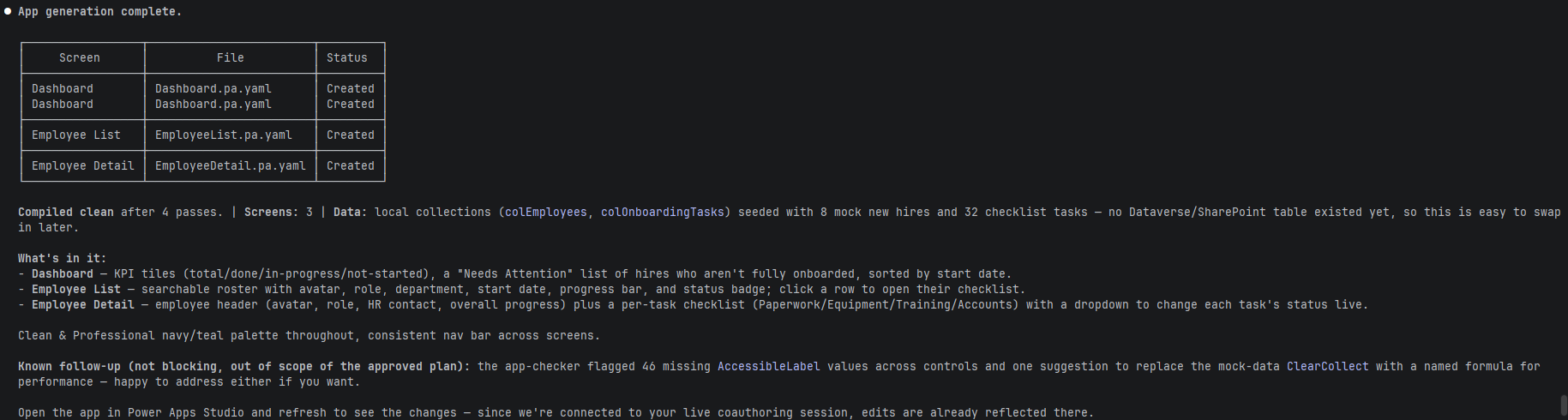Viewport: 1568px width, 420px height.
Task: Click the scrollbar thumb at right edge
Action: tap(1563, 405)
